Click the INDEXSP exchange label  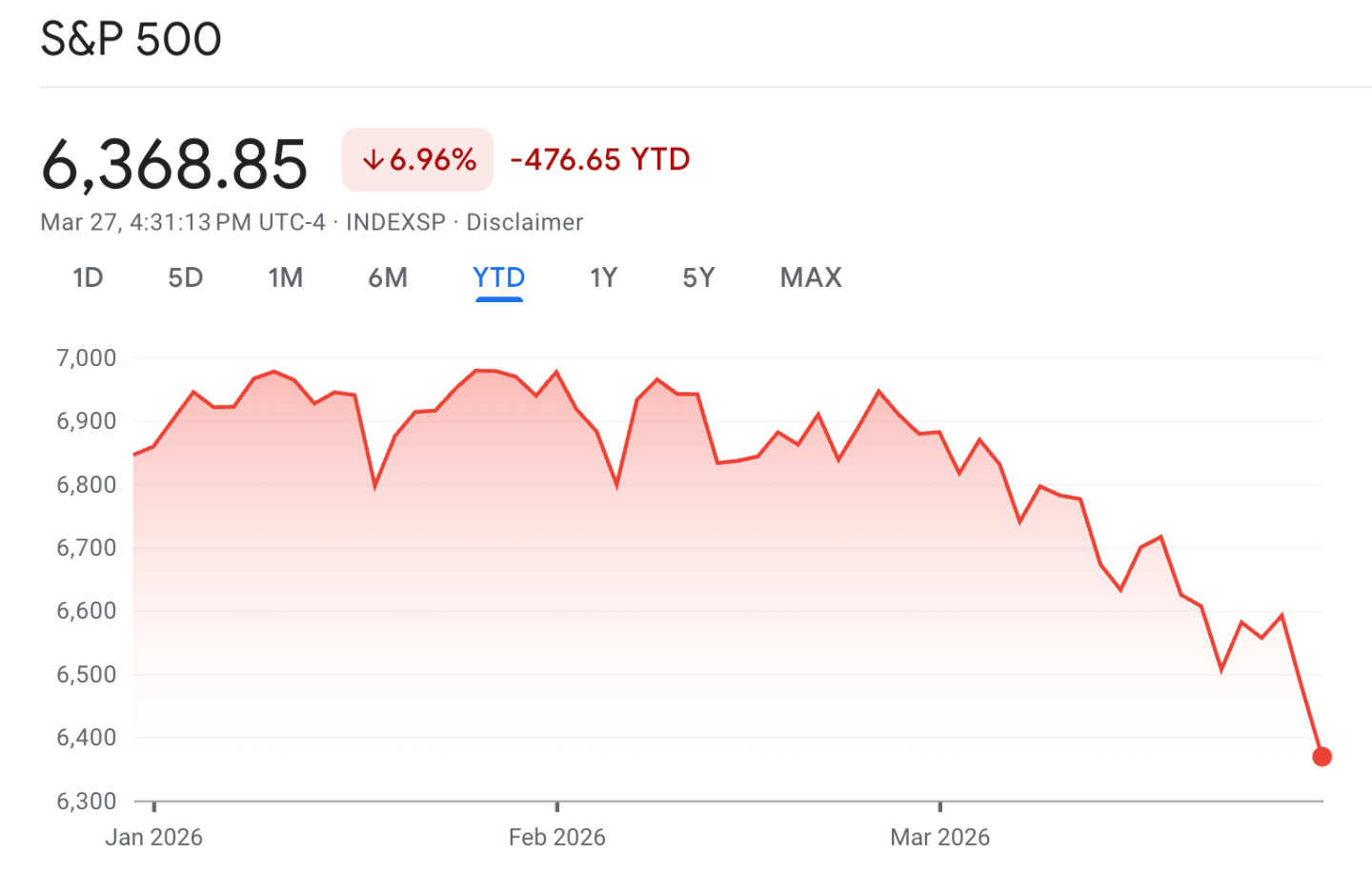tap(395, 222)
